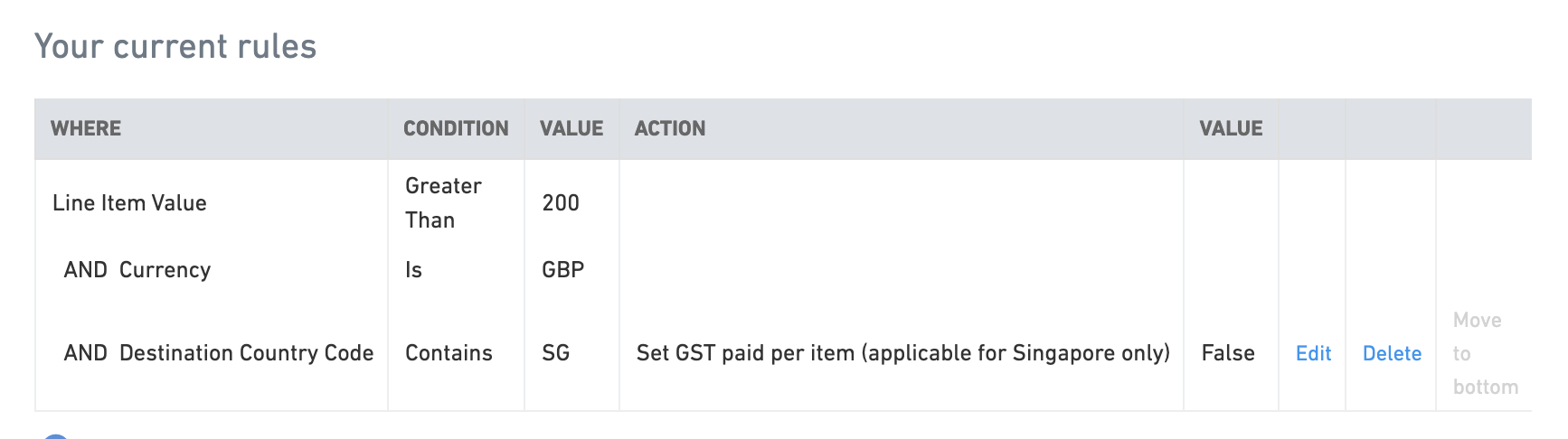Click the Move to bottom link
The image size is (1568, 439).
click(1484, 353)
